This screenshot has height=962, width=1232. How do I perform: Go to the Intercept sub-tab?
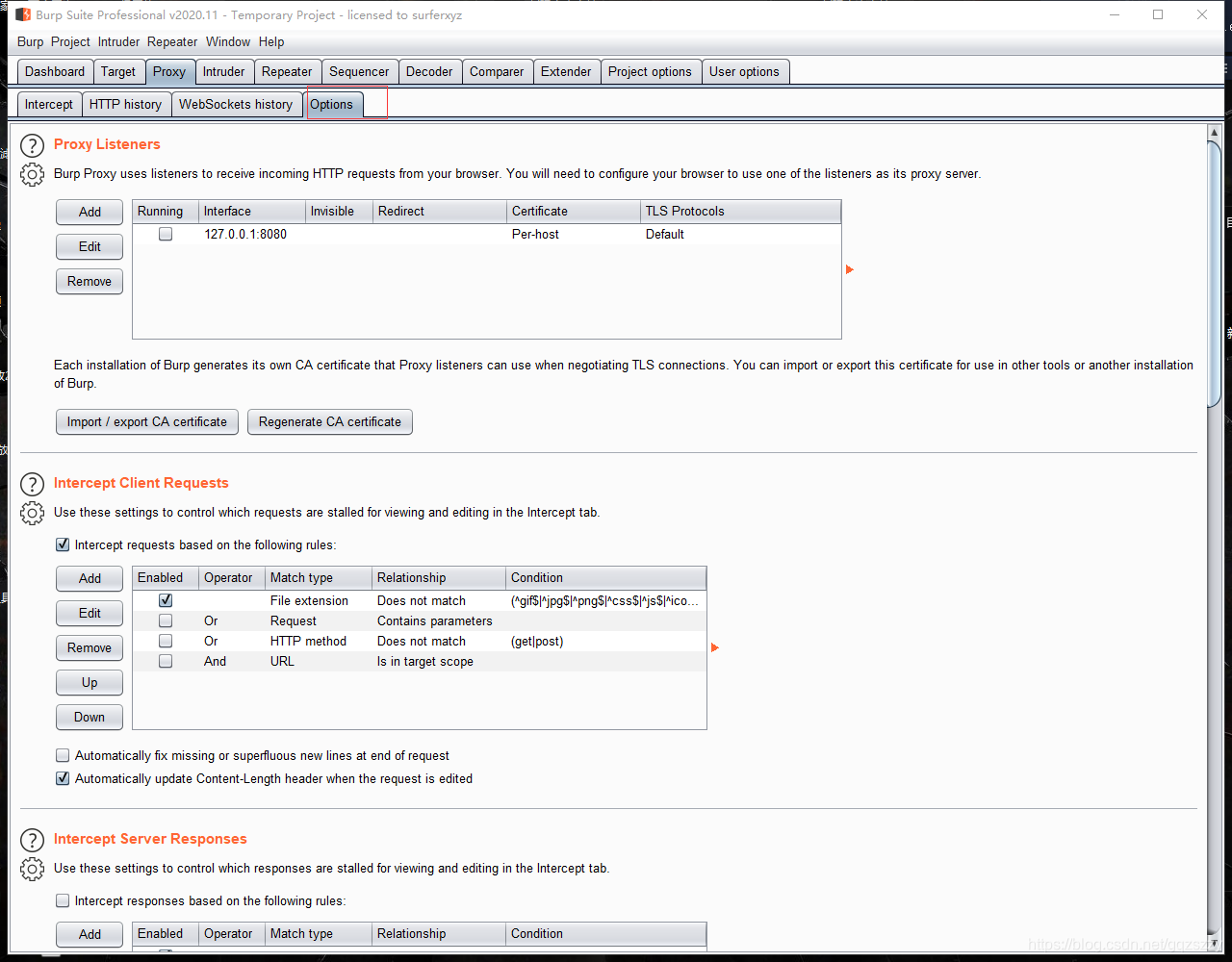(x=49, y=104)
